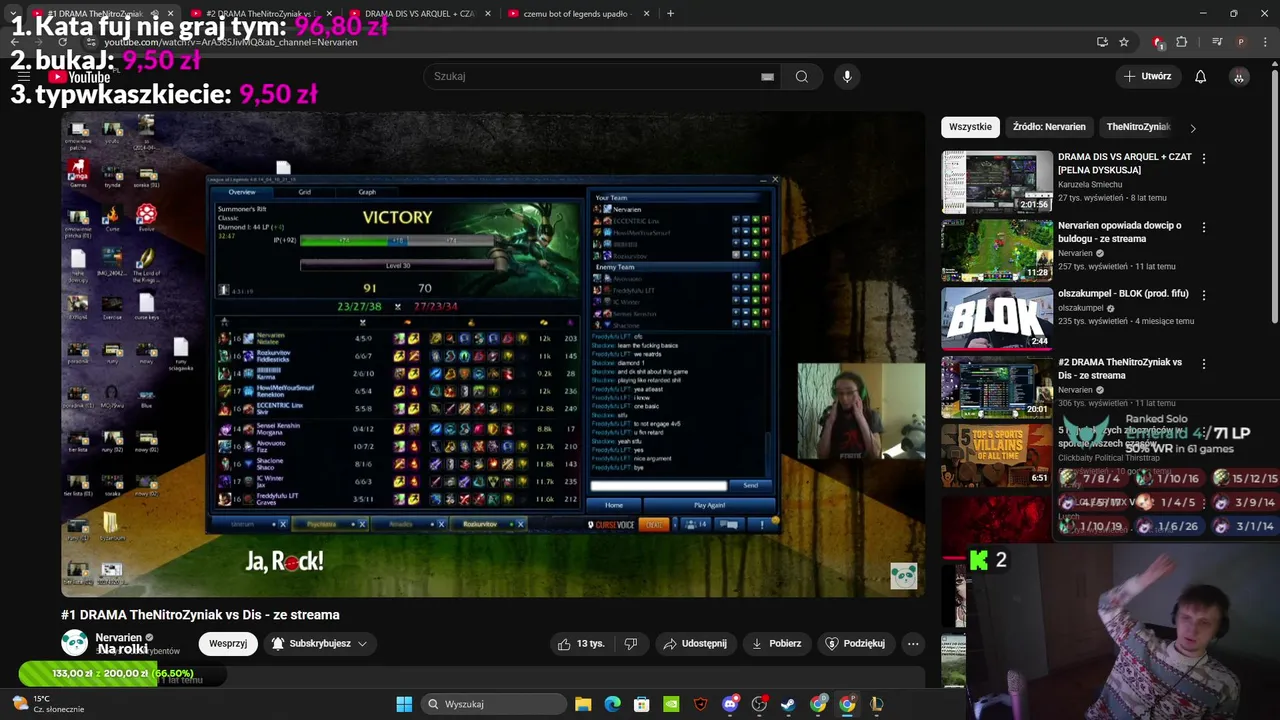Click the YouTube video player area
The width and height of the screenshot is (1280, 720).
click(x=493, y=355)
